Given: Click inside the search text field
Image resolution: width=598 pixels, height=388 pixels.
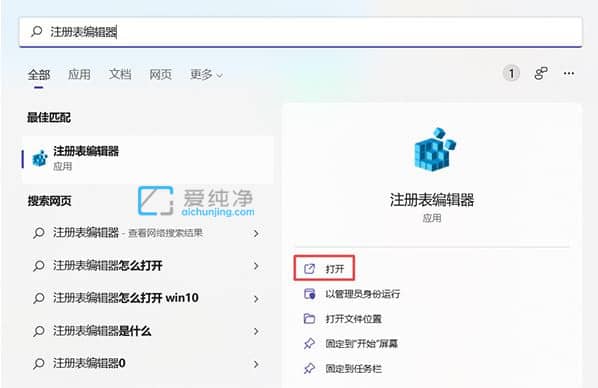Looking at the screenshot, I should click(301, 32).
